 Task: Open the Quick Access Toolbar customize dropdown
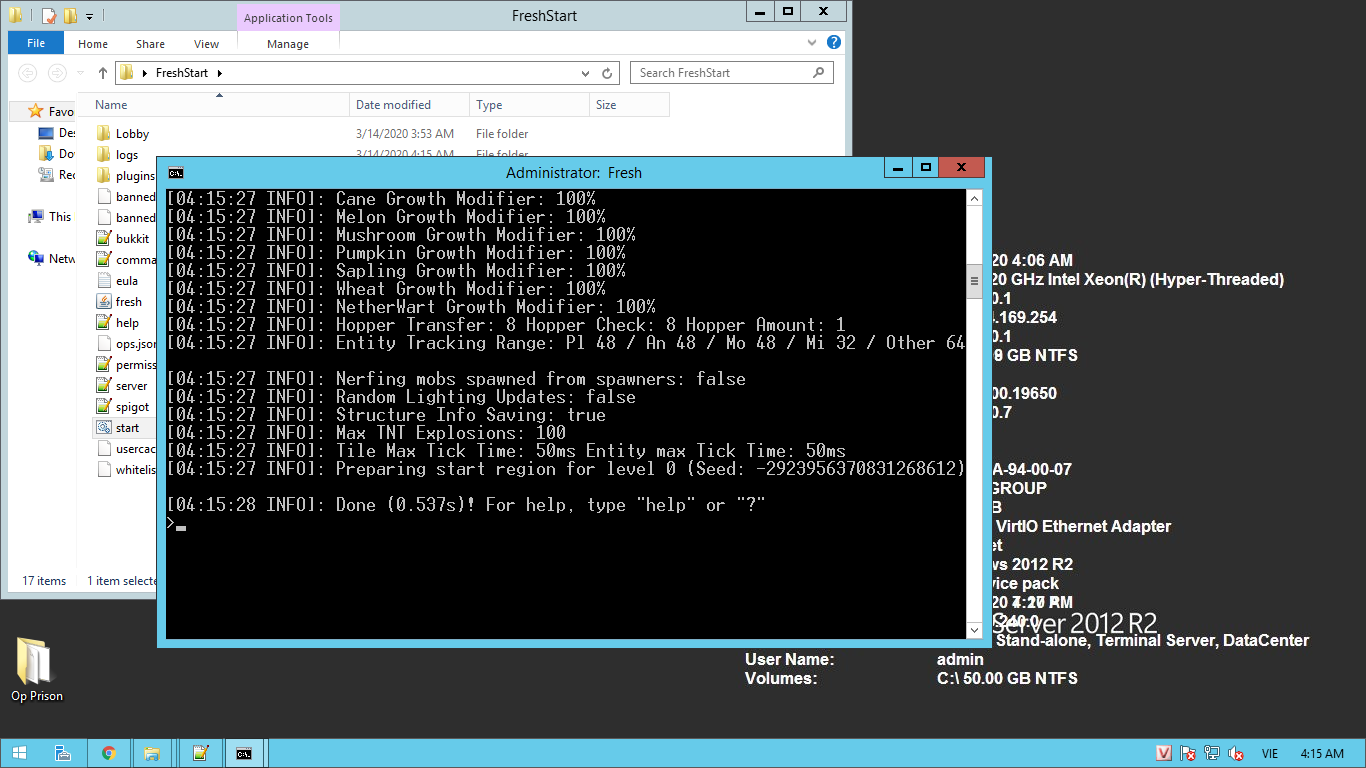tap(90, 16)
